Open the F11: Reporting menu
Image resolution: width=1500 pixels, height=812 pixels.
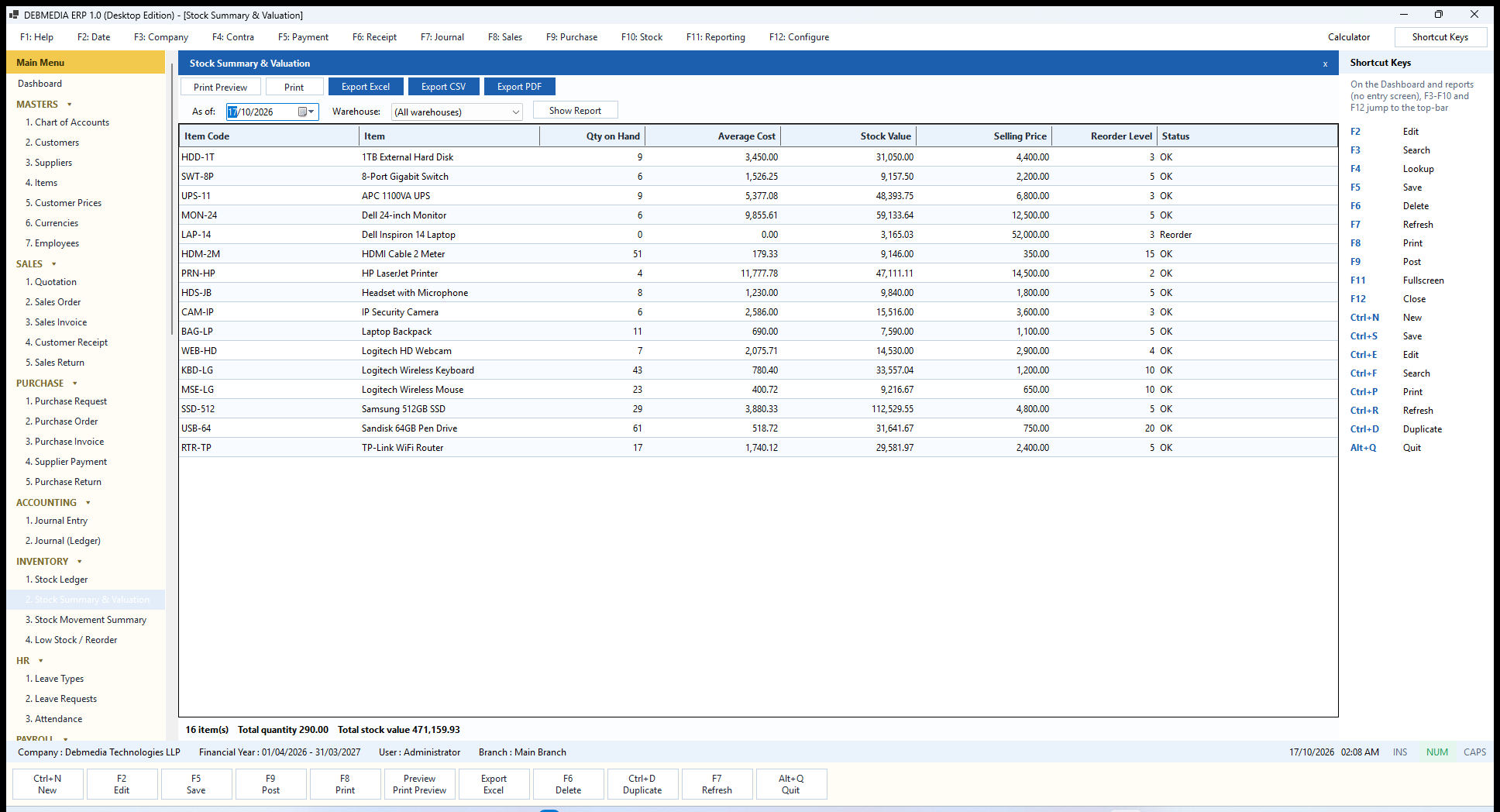click(x=716, y=37)
